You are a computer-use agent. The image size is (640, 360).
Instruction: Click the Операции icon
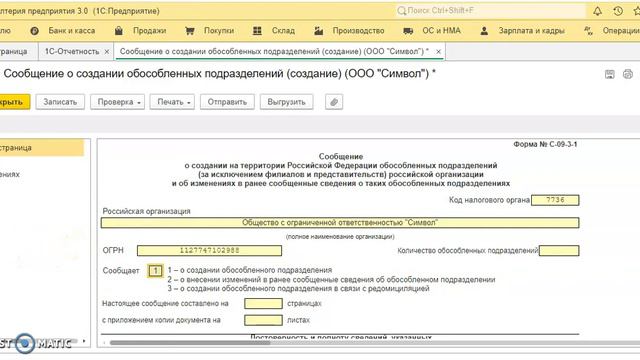(x=588, y=31)
